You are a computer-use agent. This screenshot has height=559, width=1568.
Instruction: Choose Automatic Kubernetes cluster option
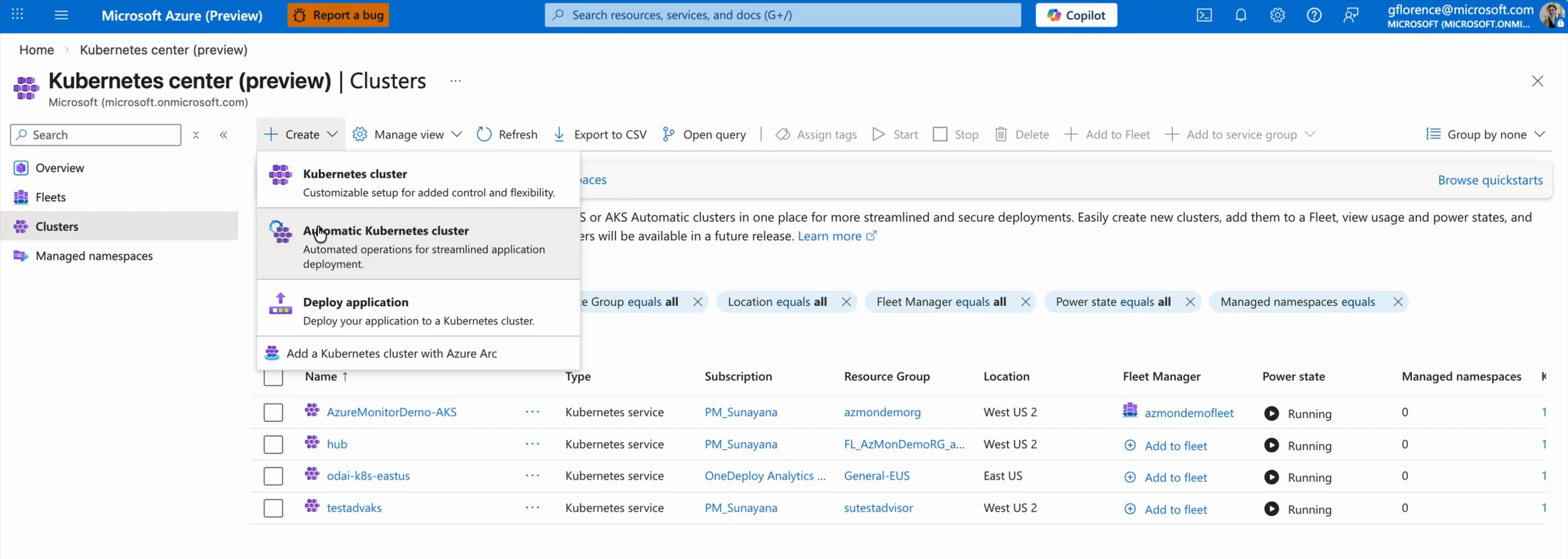point(418,243)
